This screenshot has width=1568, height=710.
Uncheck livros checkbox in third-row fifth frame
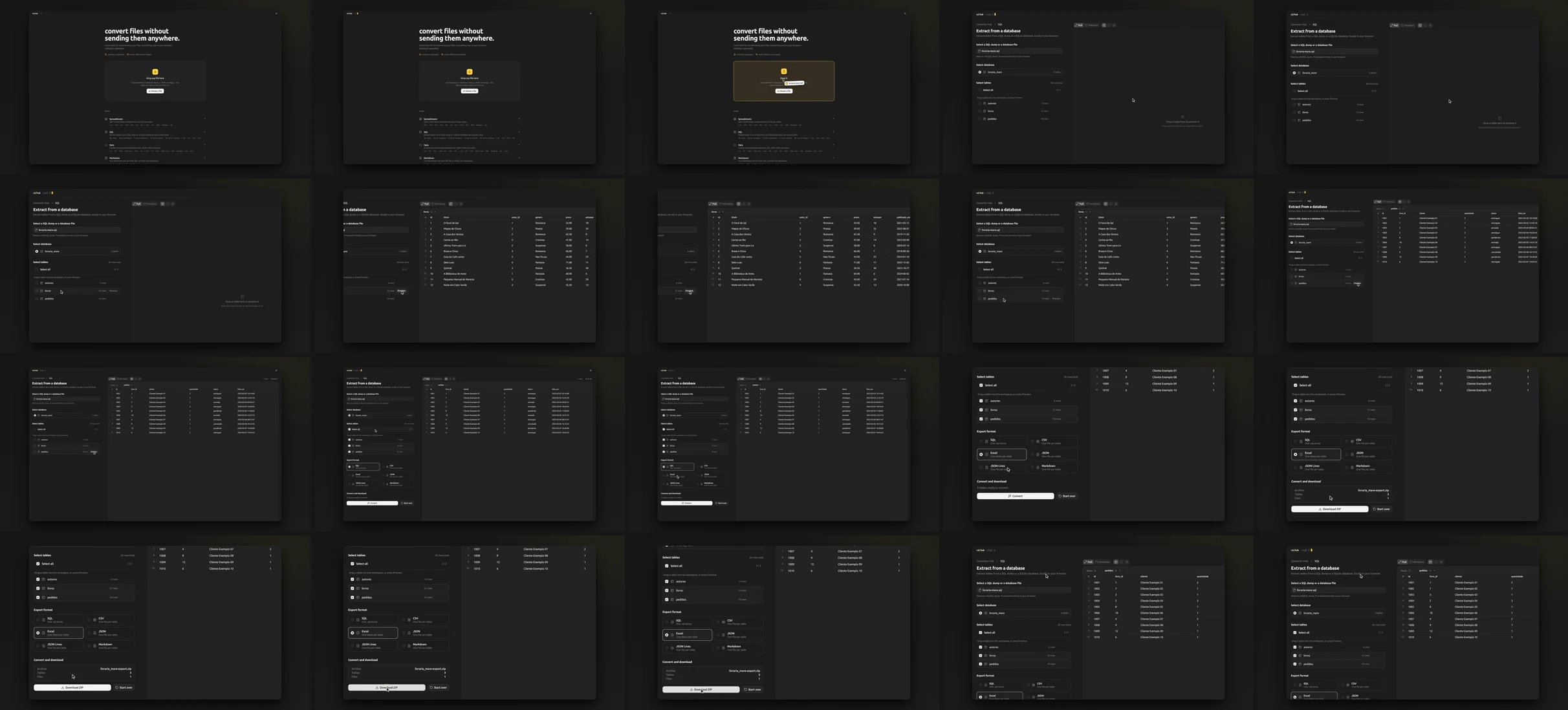pyautogui.click(x=1296, y=410)
